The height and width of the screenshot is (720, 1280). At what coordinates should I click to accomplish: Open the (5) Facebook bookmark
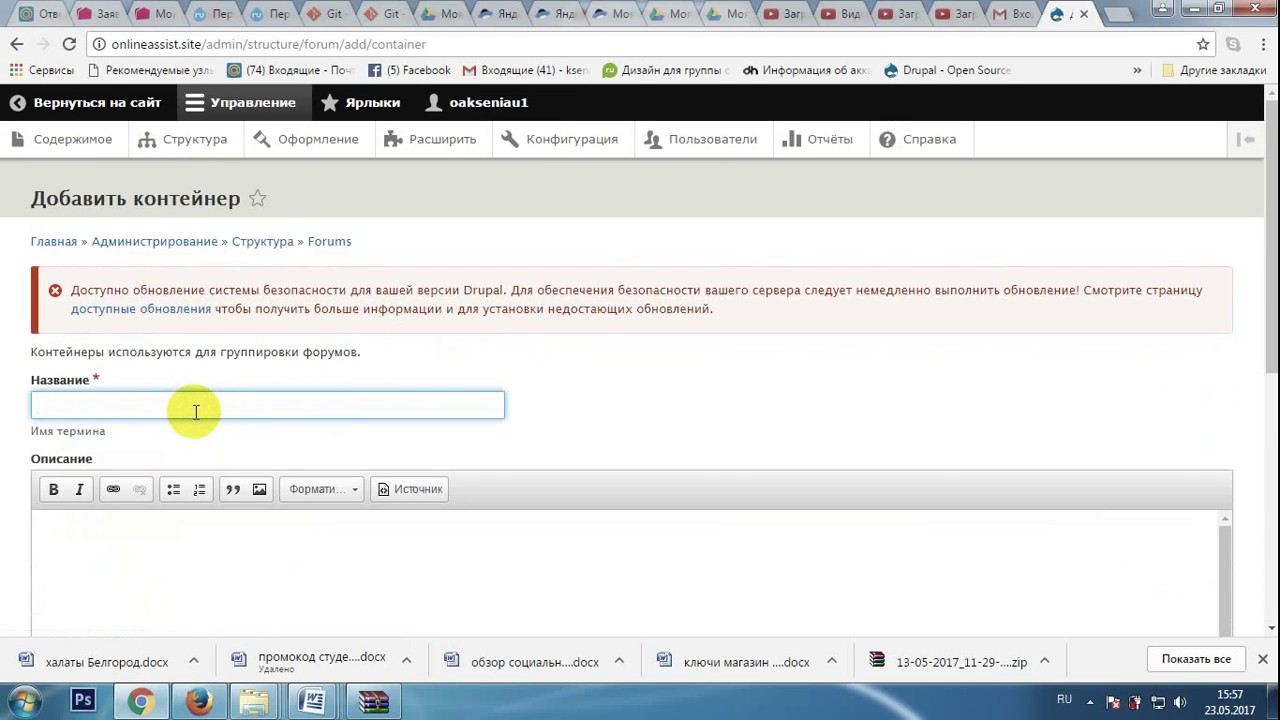(x=410, y=70)
